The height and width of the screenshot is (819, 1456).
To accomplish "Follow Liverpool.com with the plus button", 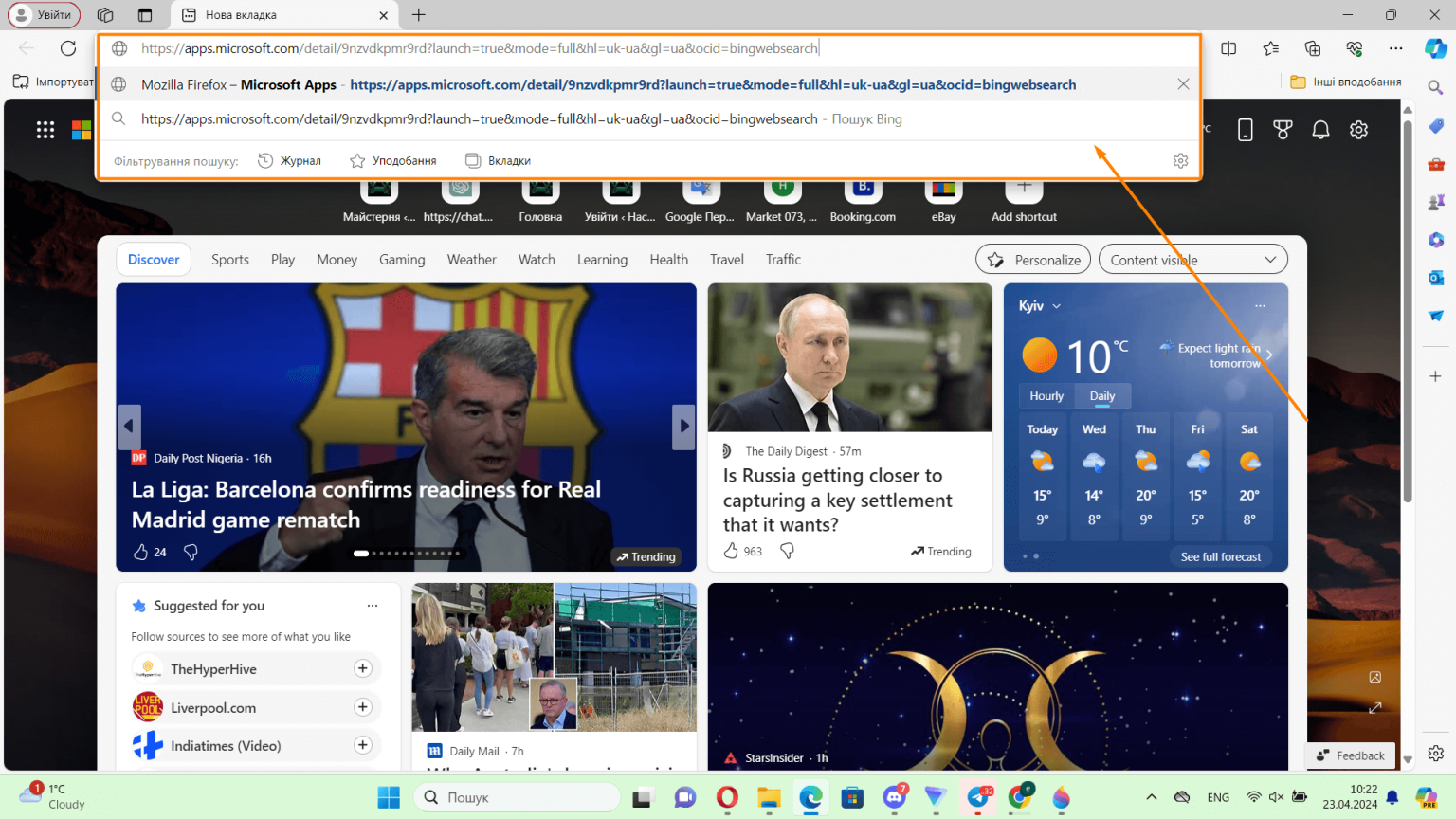I will pos(363,707).
